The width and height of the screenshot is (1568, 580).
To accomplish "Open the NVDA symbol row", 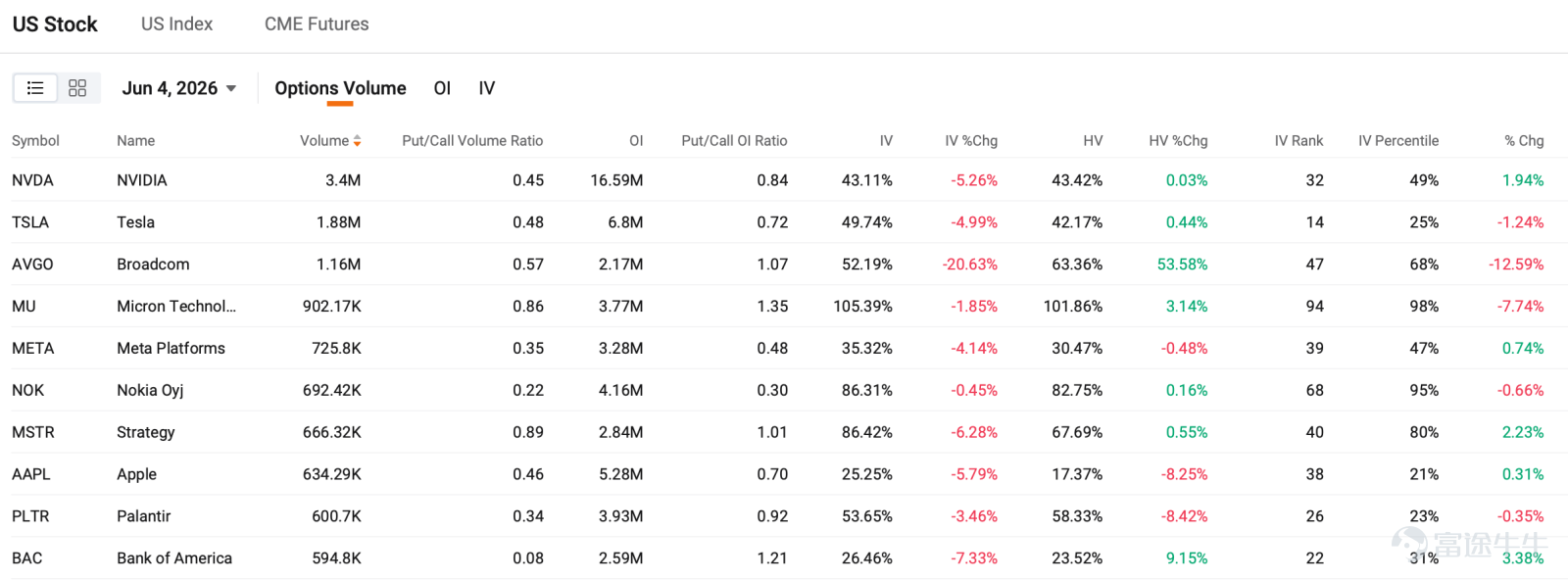I will tap(784, 180).
